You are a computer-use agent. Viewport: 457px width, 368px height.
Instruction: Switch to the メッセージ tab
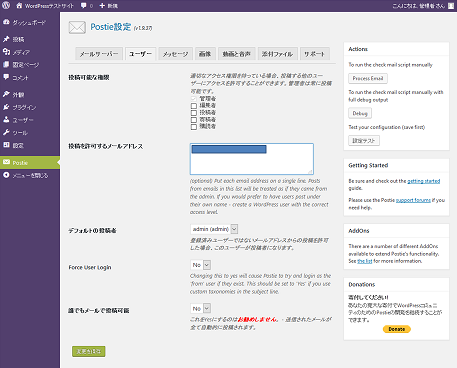(x=175, y=54)
